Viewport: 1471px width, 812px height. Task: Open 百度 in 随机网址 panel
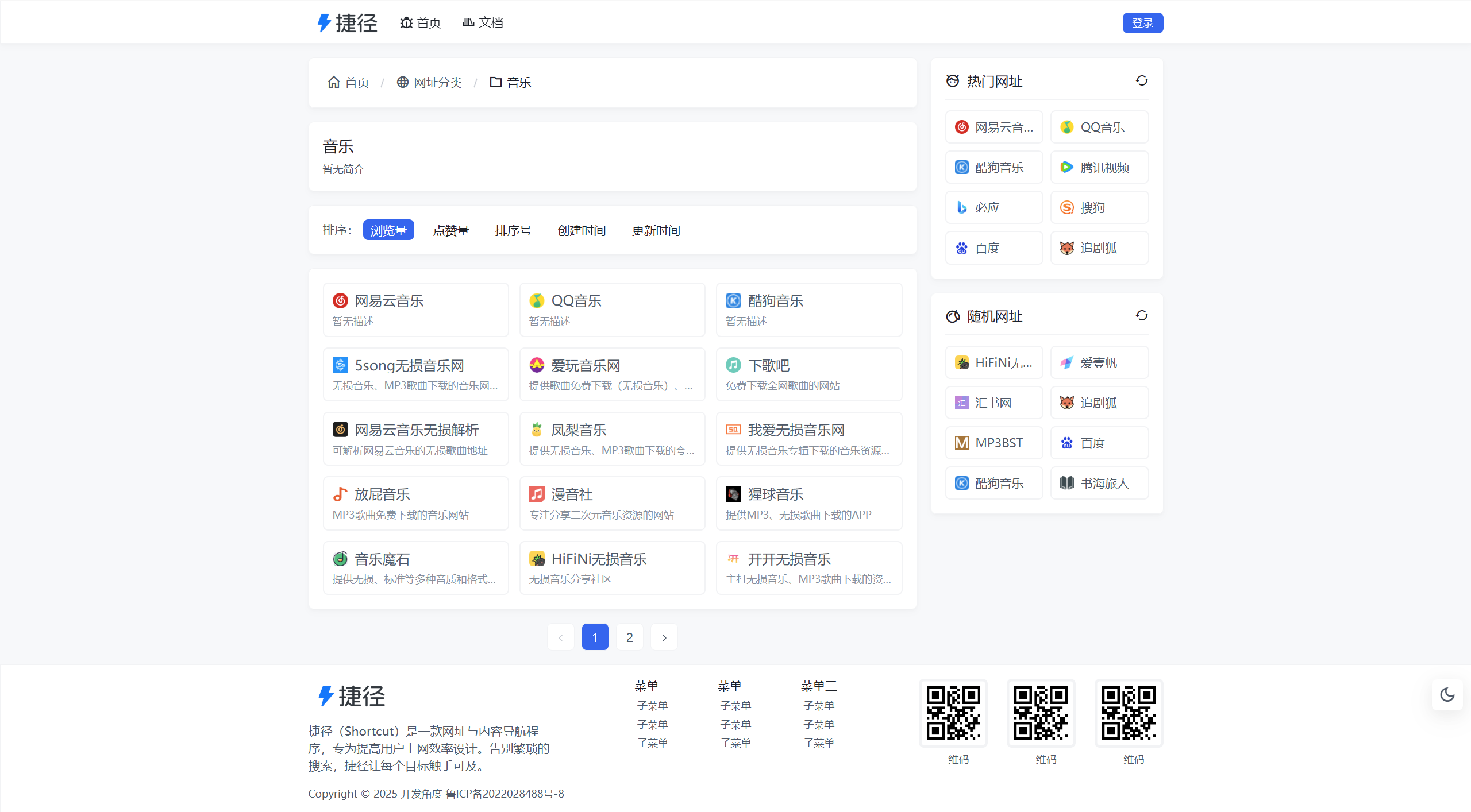[x=1100, y=443]
